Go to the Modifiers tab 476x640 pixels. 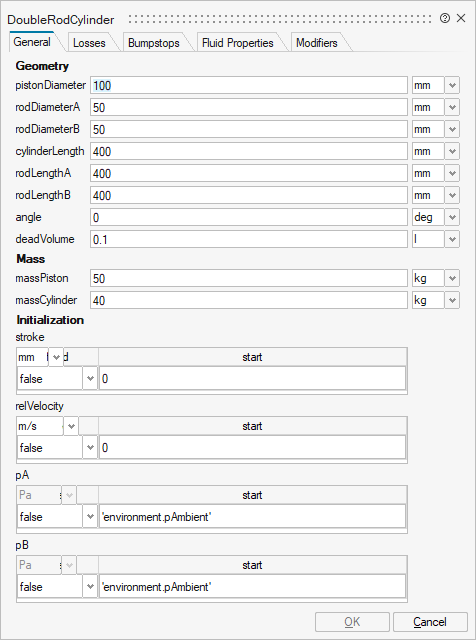click(317, 43)
